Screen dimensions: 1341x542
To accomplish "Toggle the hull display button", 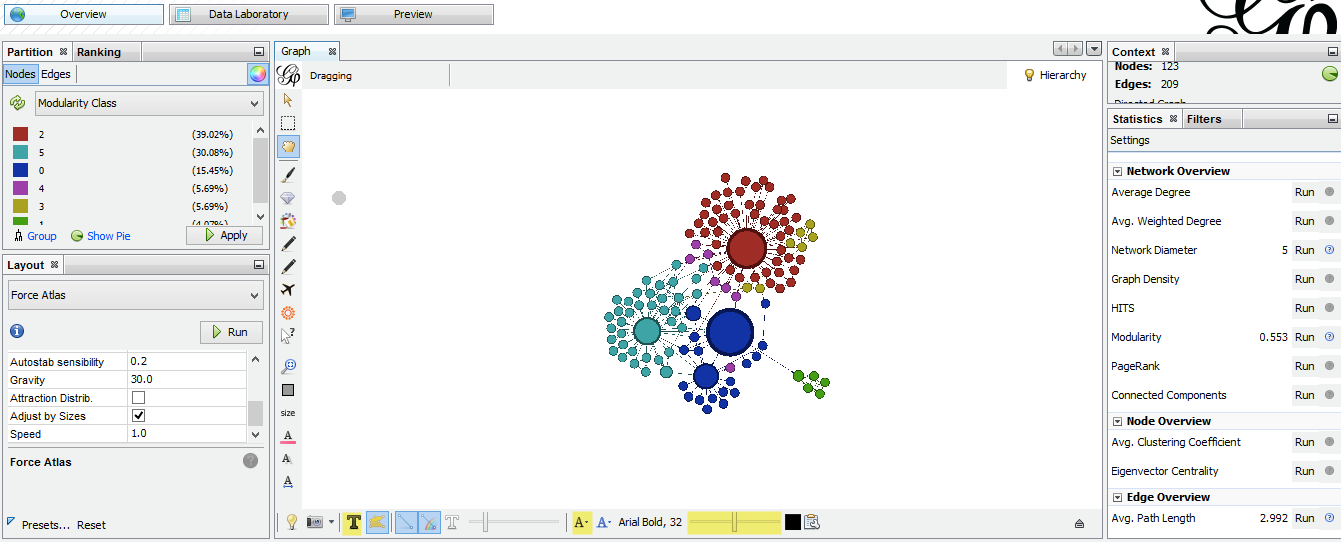I will (x=377, y=522).
